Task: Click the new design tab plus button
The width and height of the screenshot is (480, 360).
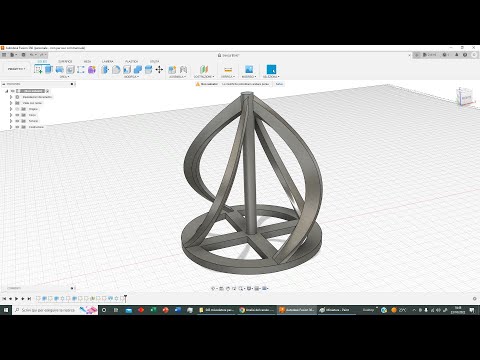Action: tap(417, 55)
